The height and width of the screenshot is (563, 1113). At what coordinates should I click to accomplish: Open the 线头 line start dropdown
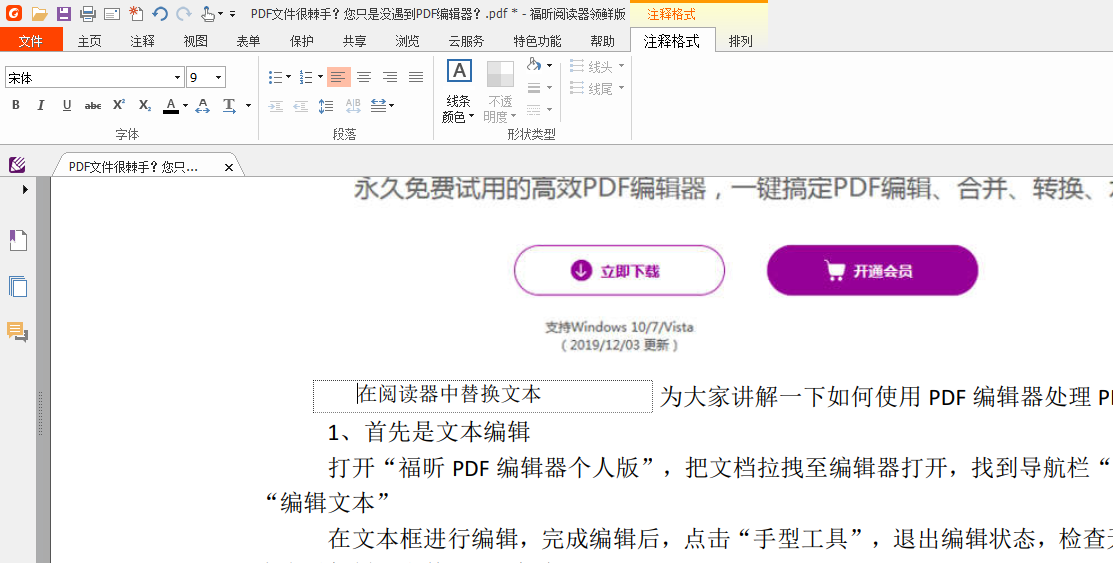coord(597,67)
